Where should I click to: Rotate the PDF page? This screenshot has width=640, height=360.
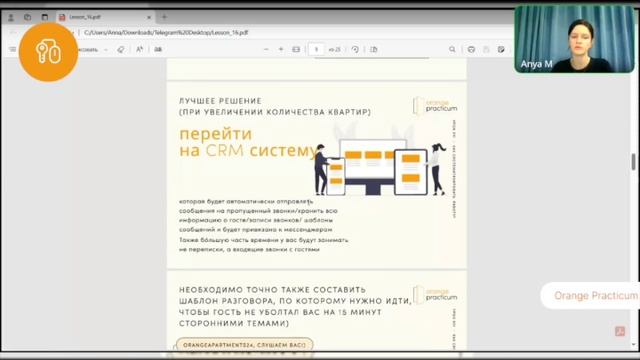pos(355,49)
